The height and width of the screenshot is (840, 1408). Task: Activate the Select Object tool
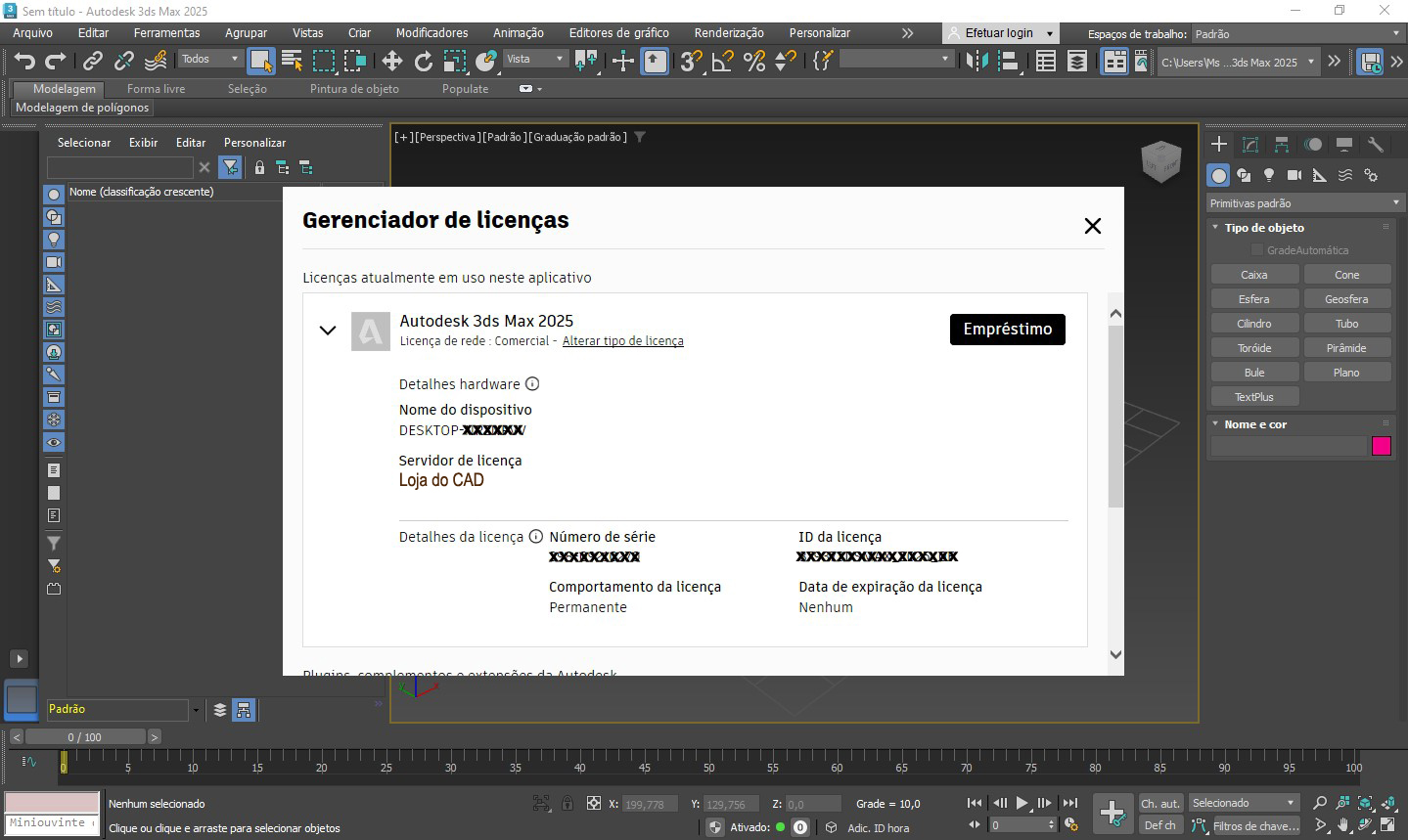[x=260, y=61]
